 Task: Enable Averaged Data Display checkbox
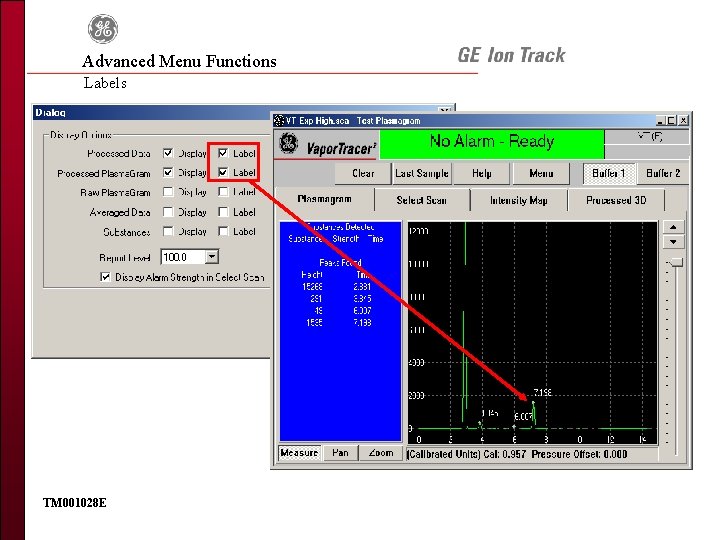[168, 212]
